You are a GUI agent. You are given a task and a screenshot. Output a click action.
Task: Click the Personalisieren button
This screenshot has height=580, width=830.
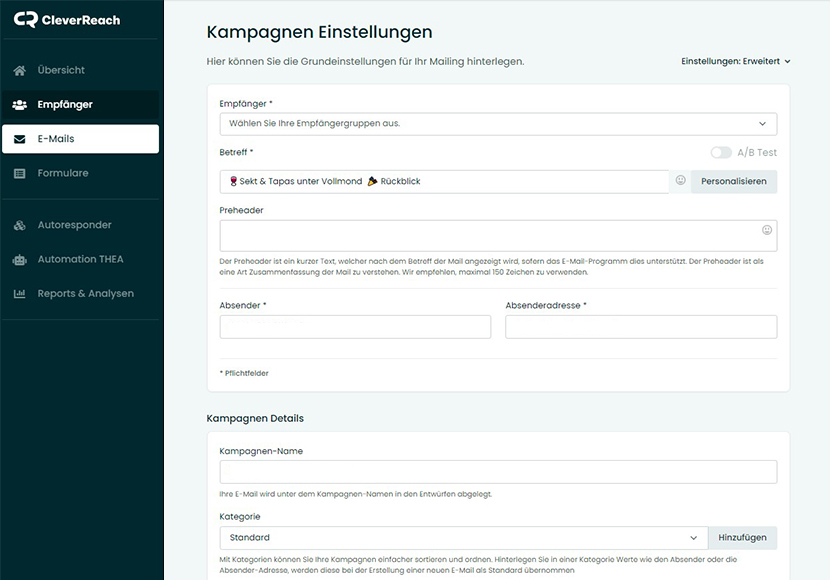(734, 182)
